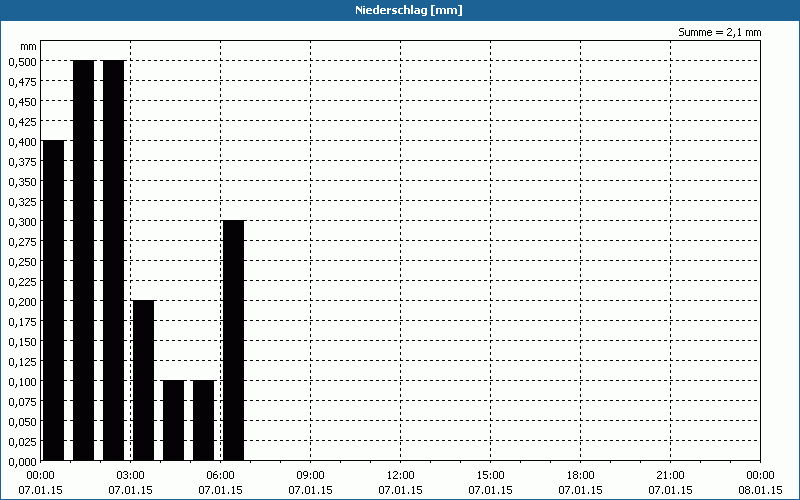
Task: Select the 0,125 y-axis value
Action: 23,362
